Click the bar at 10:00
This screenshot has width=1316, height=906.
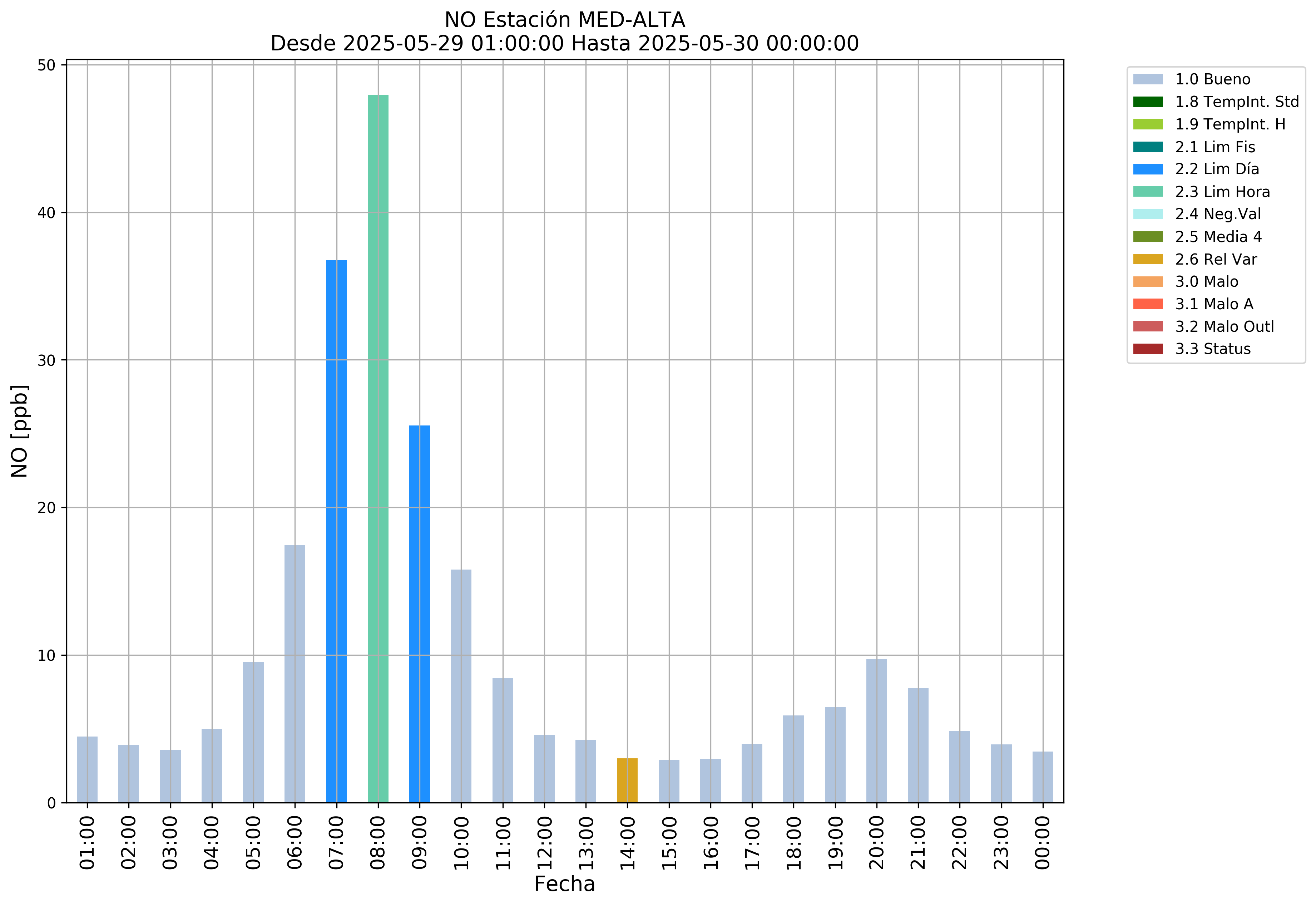tap(461, 686)
